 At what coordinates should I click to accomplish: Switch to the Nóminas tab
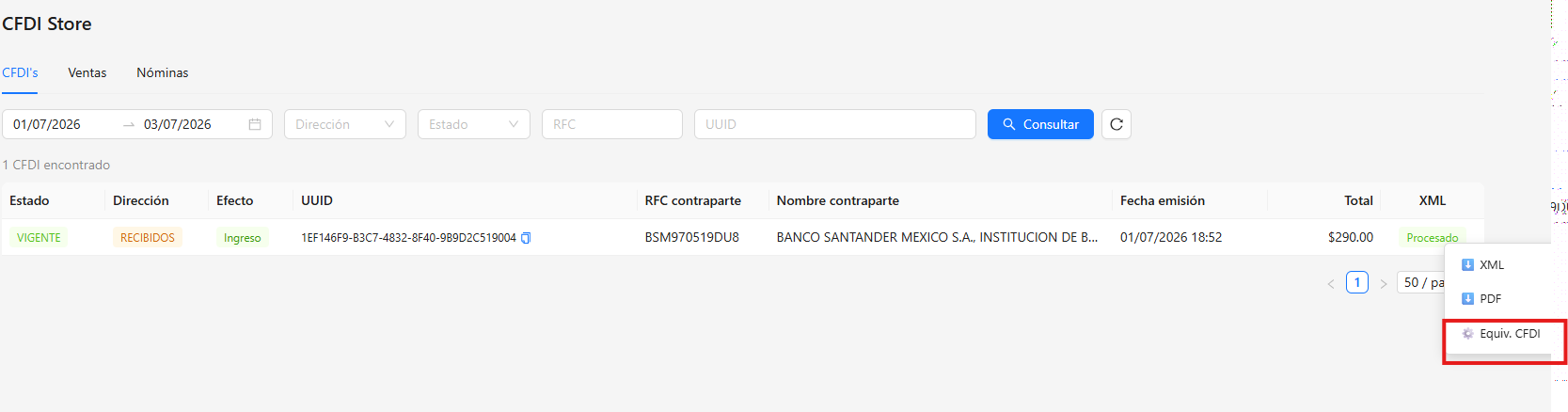[x=163, y=72]
